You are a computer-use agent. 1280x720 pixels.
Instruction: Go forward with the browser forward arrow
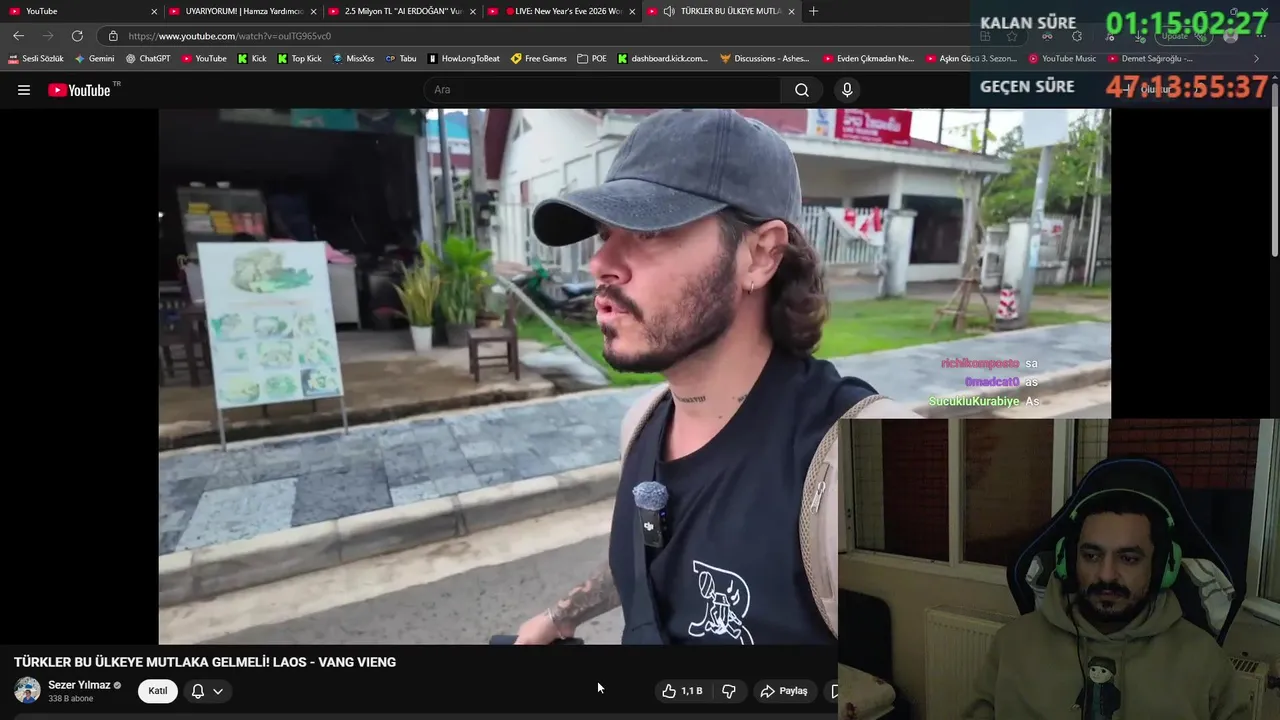[x=47, y=36]
